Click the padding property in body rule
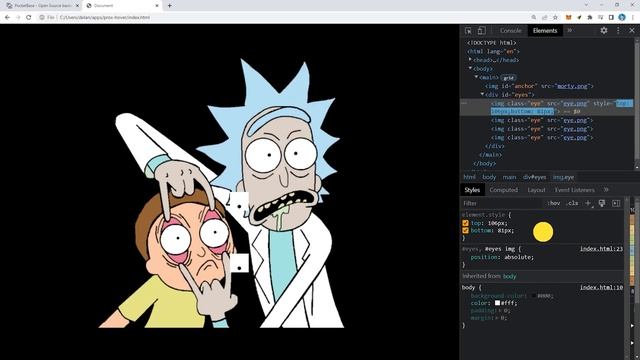Viewport: 640px width, 360px height. point(483,311)
